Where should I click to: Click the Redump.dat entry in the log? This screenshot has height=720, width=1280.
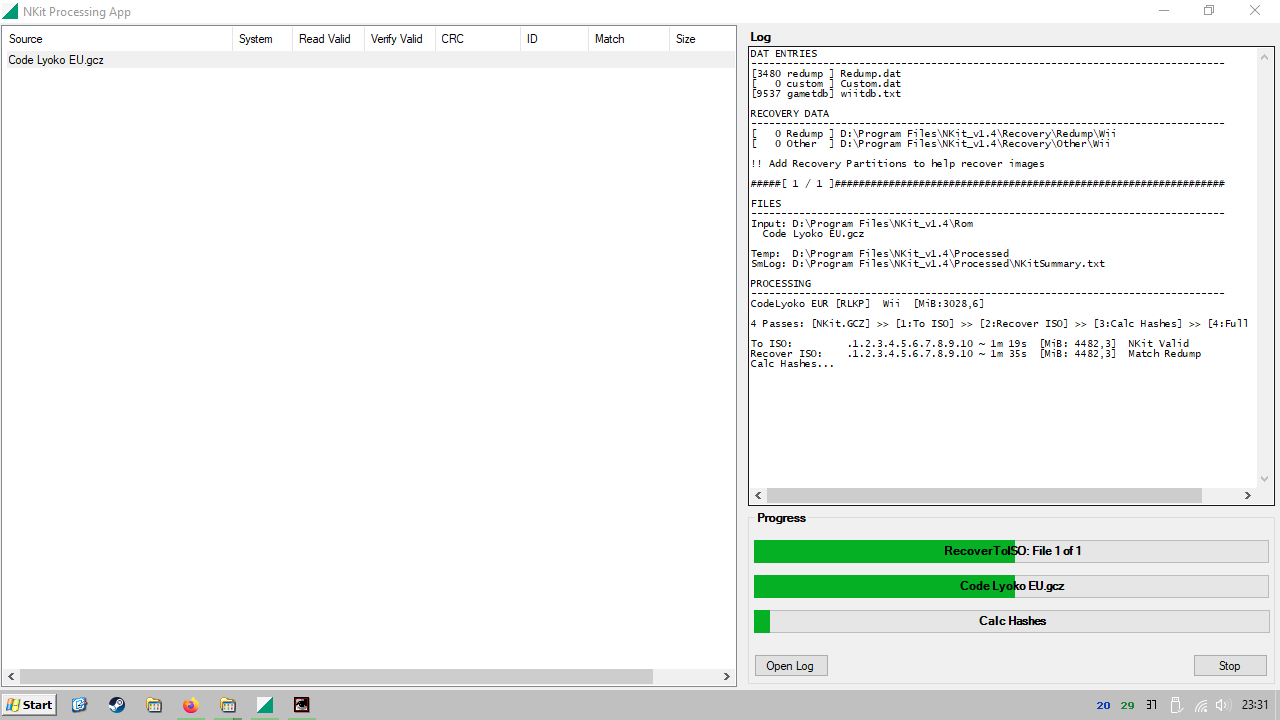[870, 74]
